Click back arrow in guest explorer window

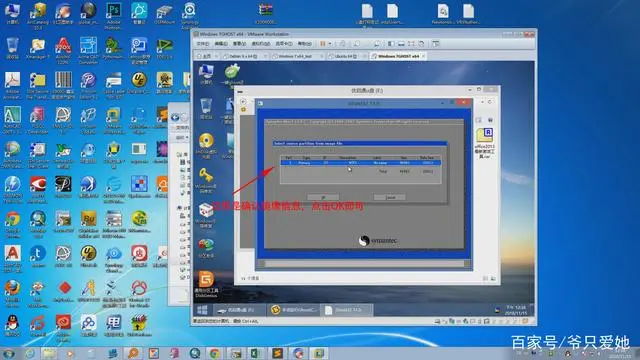click(243, 101)
